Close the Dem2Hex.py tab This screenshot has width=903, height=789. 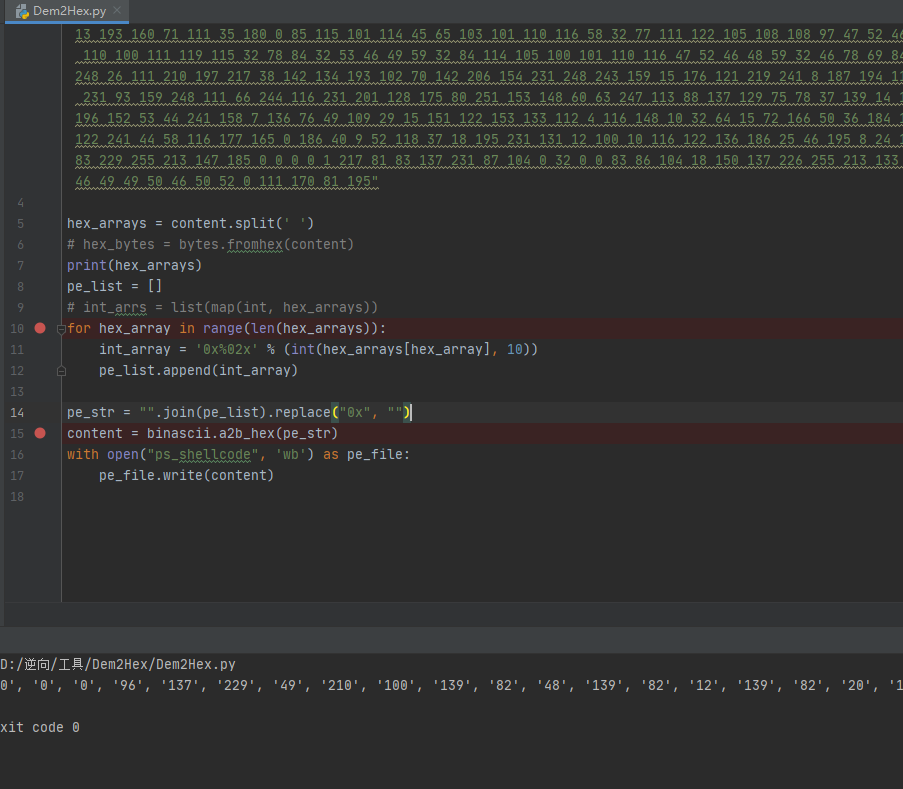click(x=117, y=10)
